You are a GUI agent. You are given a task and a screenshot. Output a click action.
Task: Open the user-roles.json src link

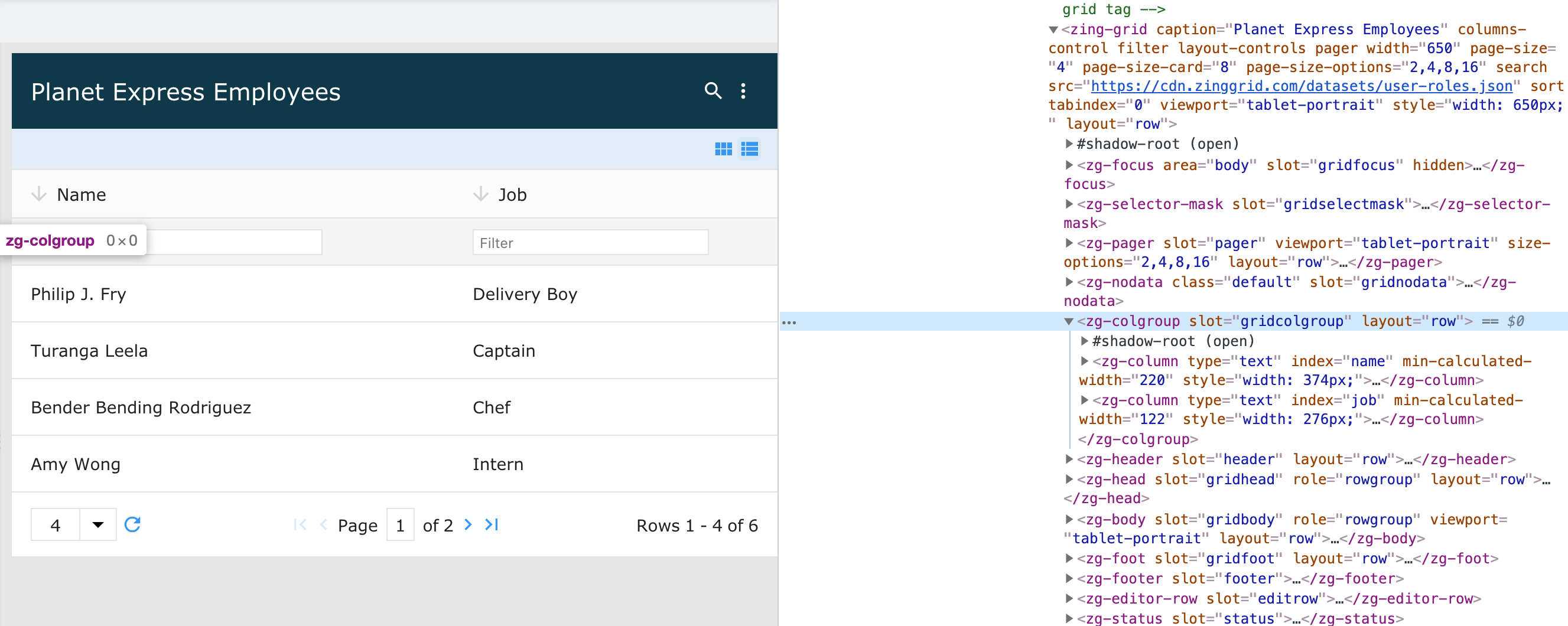click(x=1302, y=86)
